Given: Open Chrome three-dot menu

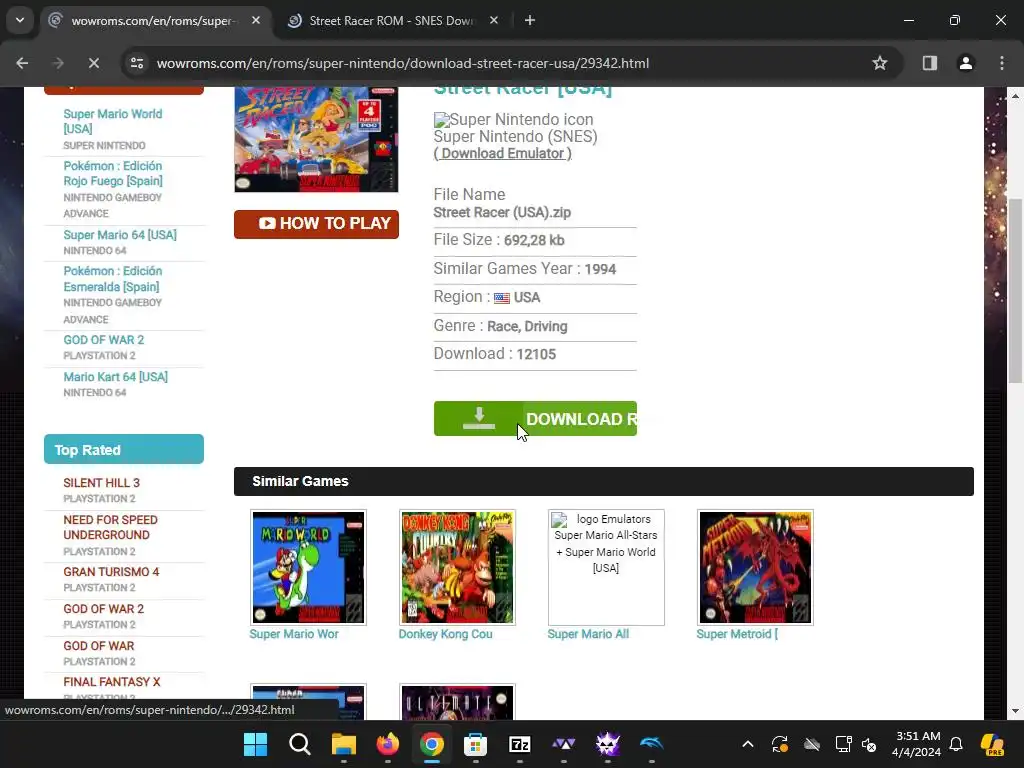Looking at the screenshot, I should click(1002, 63).
